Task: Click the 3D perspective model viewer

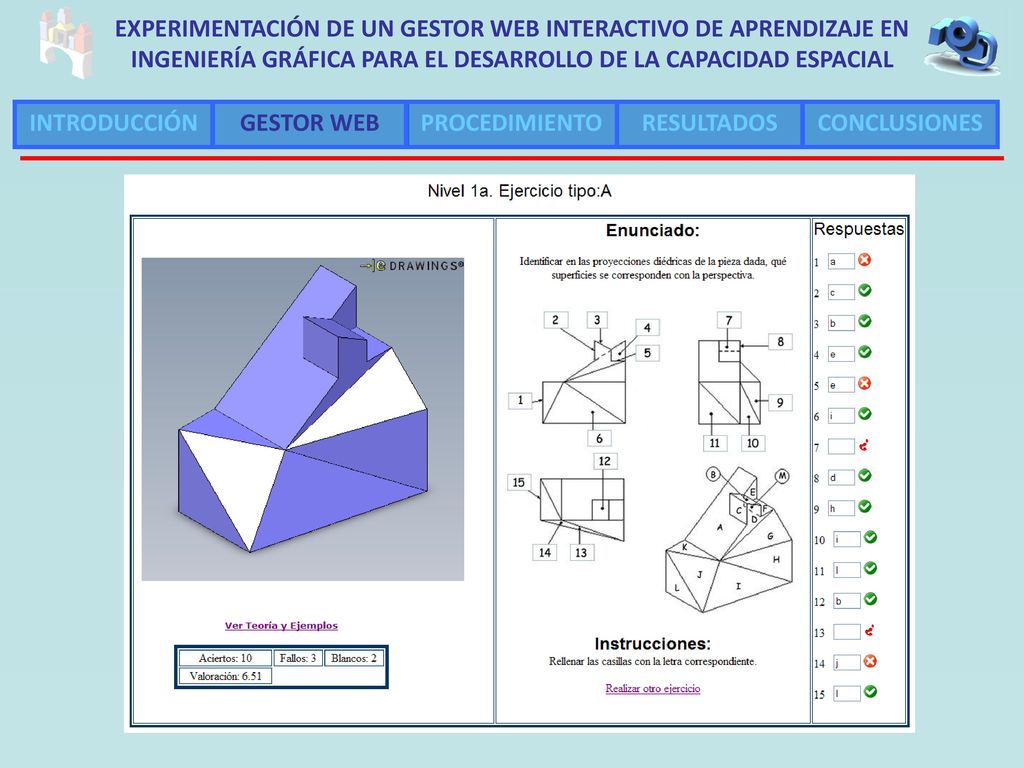Action: [302, 419]
